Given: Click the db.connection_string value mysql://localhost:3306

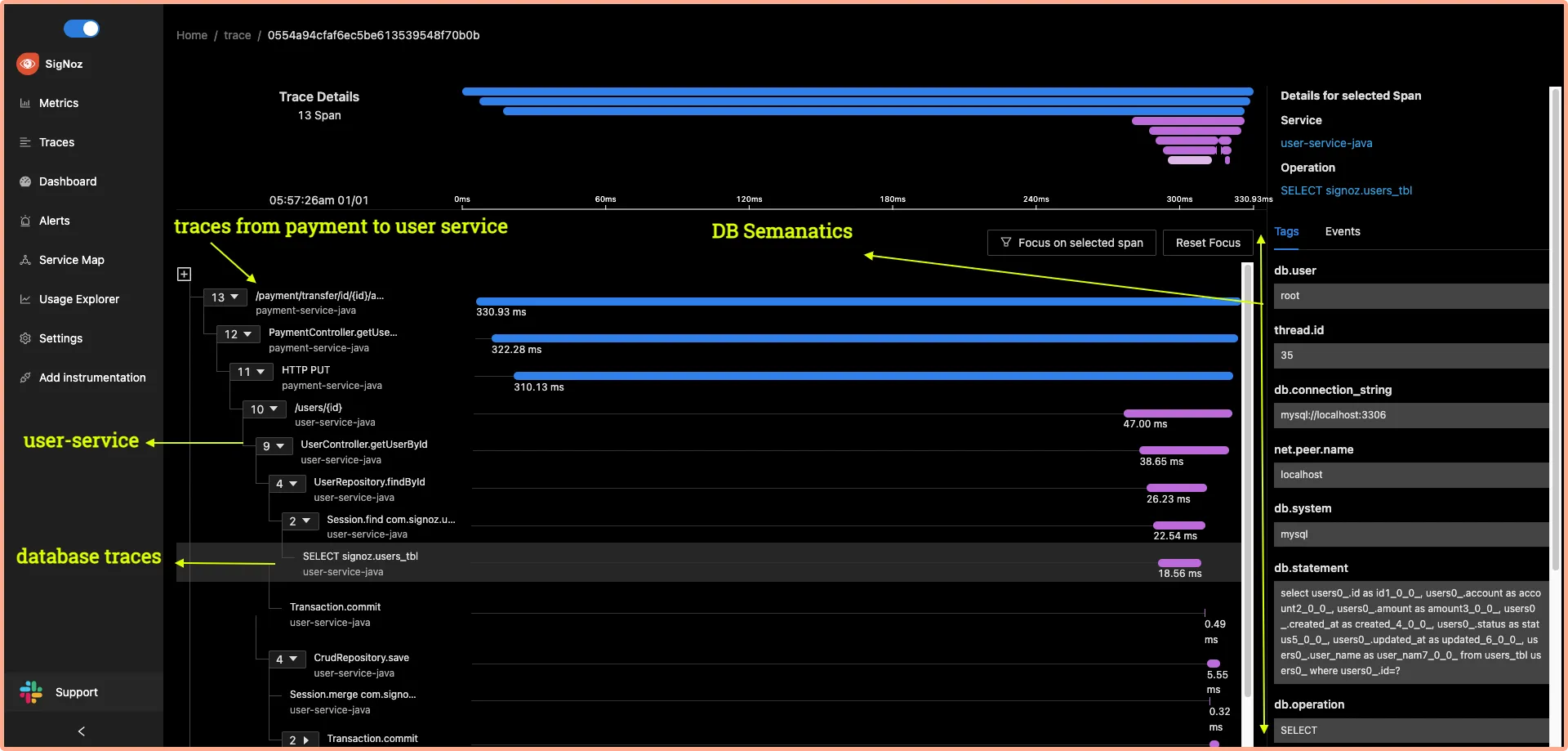Looking at the screenshot, I should 1411,415.
